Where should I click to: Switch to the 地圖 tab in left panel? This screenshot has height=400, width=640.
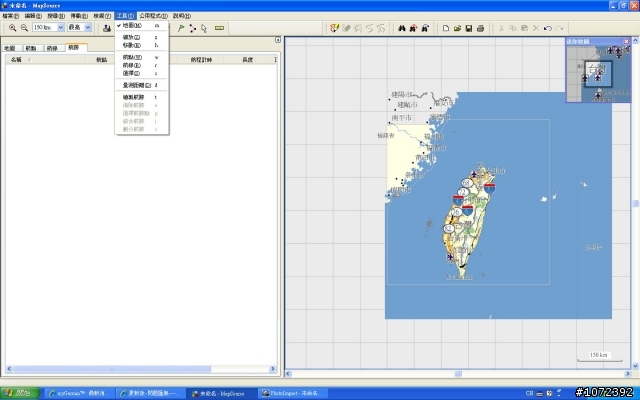[10, 48]
